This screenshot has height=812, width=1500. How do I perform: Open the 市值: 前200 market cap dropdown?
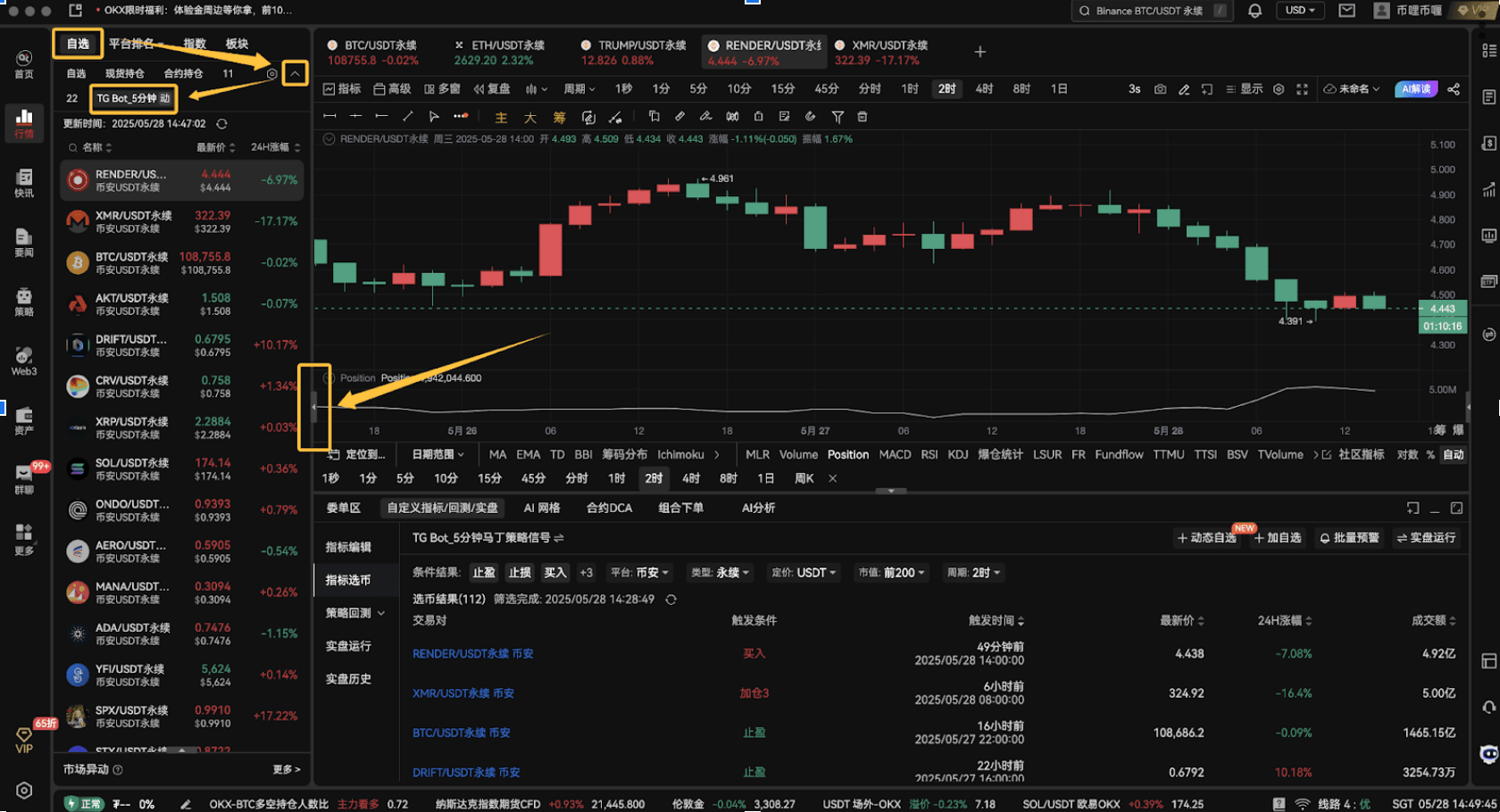[x=892, y=573]
